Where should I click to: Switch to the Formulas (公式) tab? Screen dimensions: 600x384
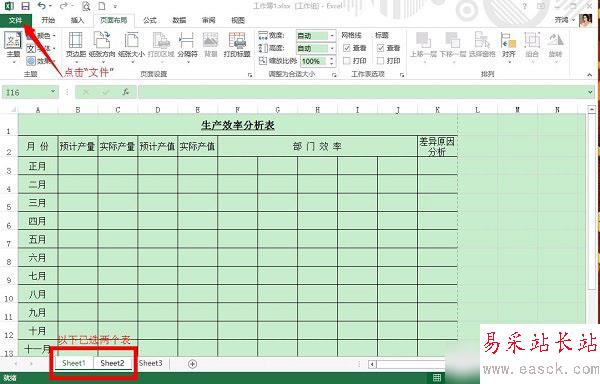click(x=150, y=20)
